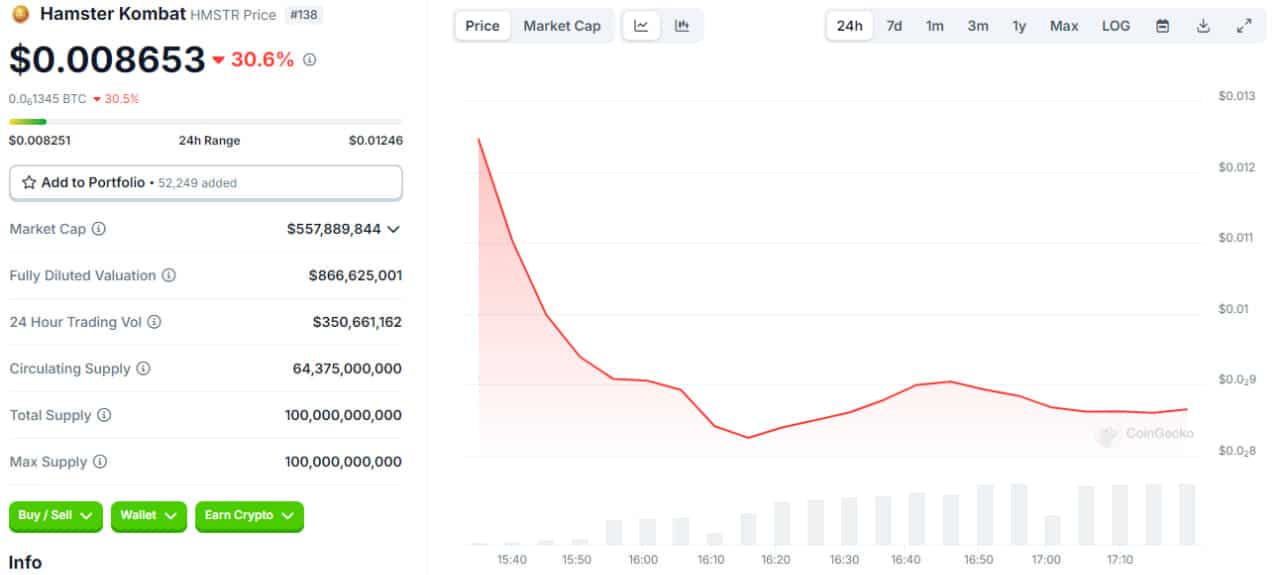Click the 17:00 time axis label
This screenshot has width=1280, height=575.
pyautogui.click(x=1047, y=560)
